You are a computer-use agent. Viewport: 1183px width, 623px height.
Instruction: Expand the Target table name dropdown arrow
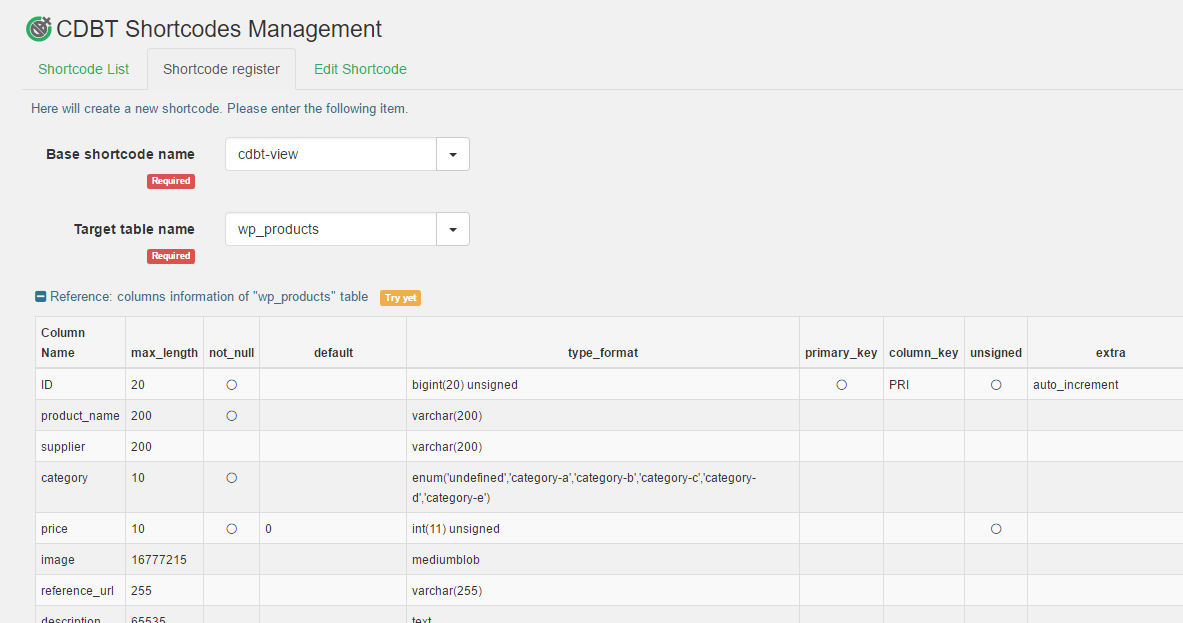pyautogui.click(x=453, y=229)
